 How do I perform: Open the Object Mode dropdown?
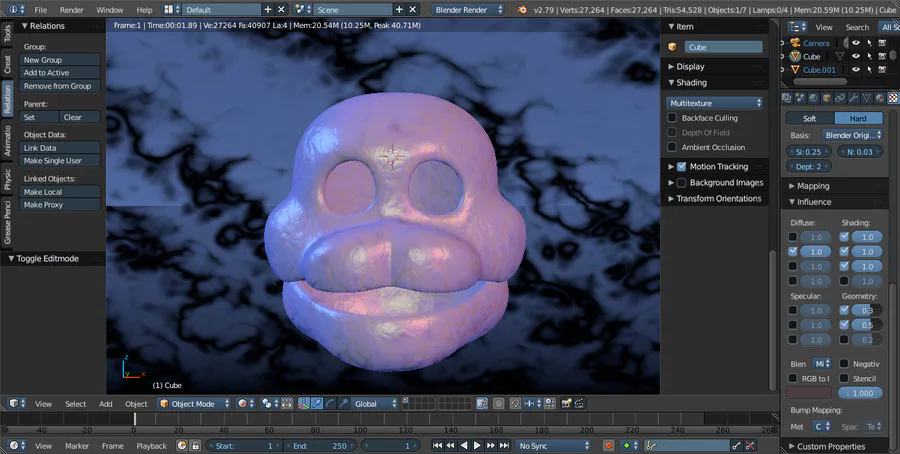[195, 403]
